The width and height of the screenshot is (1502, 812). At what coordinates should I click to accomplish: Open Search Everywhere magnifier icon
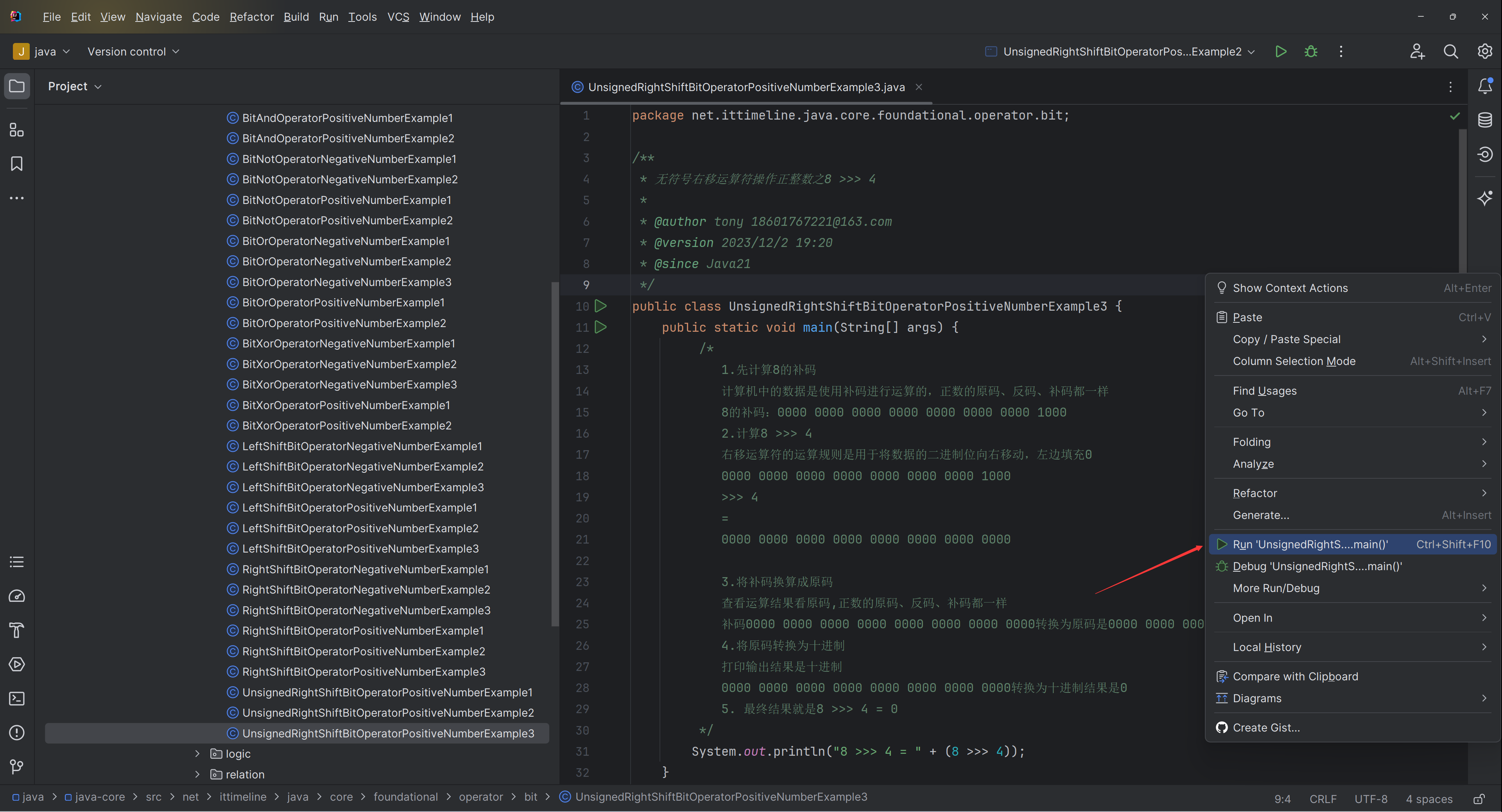pyautogui.click(x=1451, y=51)
